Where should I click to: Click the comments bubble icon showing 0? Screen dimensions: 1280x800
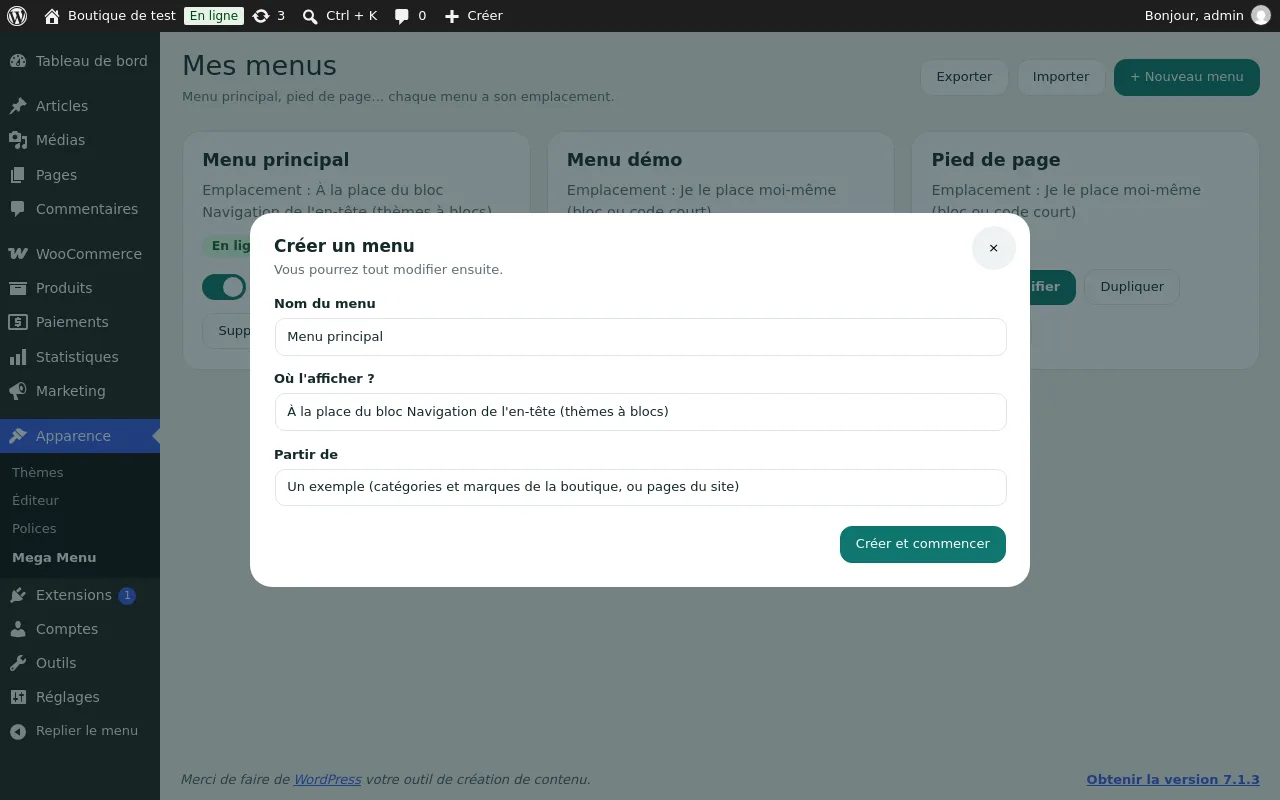tap(402, 16)
